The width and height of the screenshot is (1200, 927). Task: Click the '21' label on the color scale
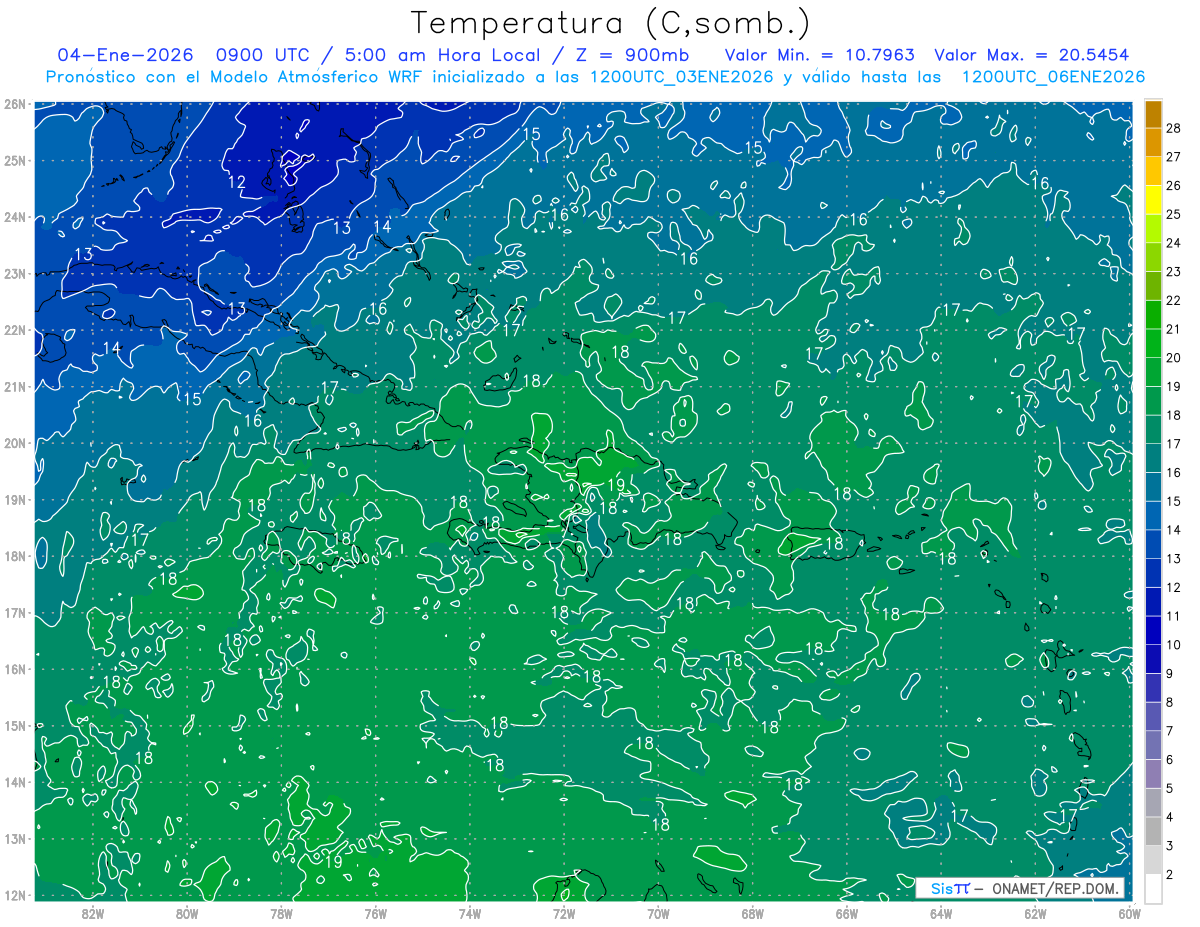(x=1174, y=329)
